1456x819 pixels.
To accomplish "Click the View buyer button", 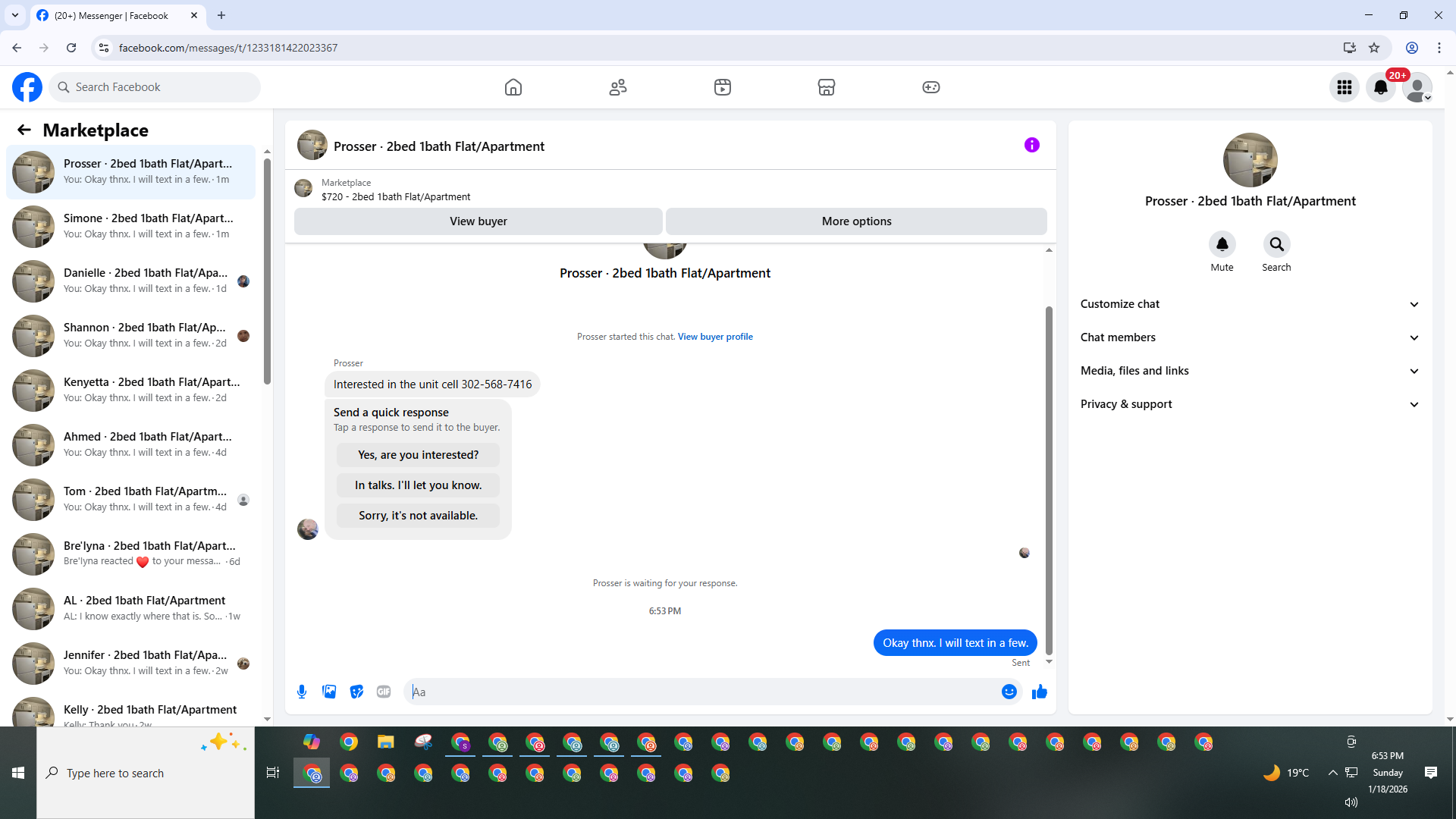I will pyautogui.click(x=478, y=221).
